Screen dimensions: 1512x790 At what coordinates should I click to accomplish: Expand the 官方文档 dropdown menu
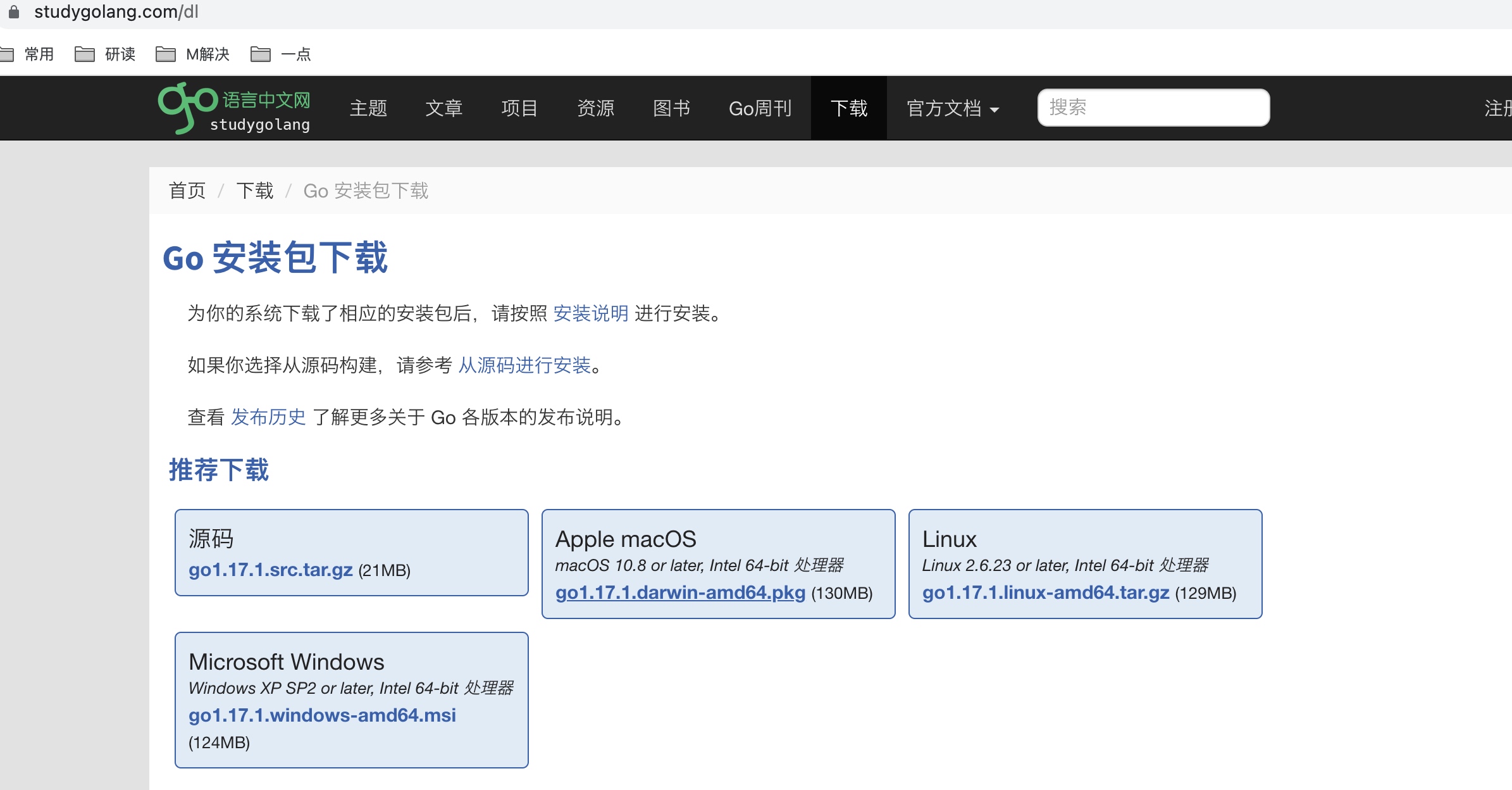coord(952,108)
